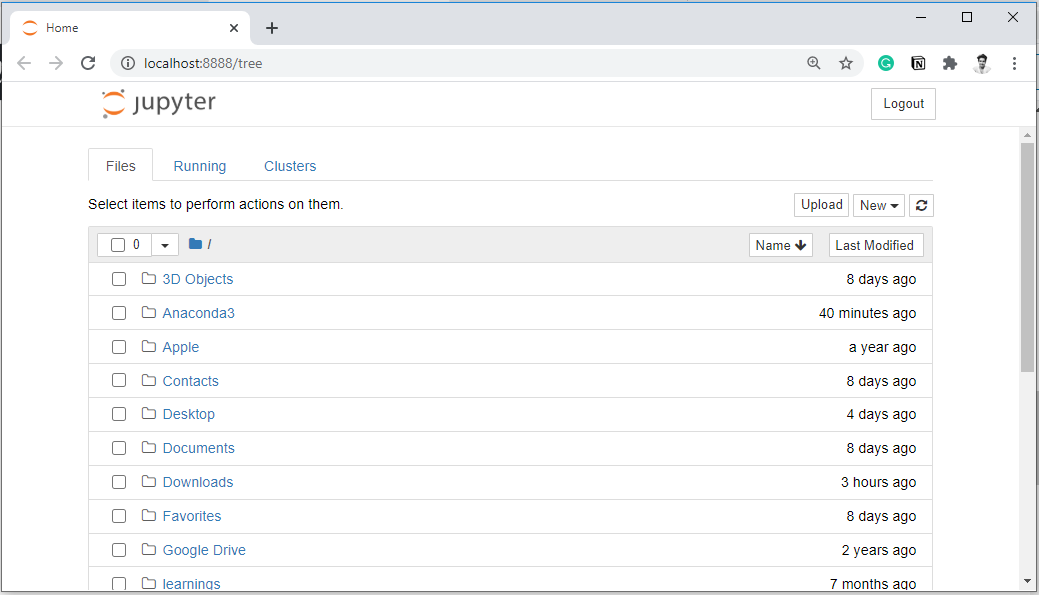This screenshot has width=1039, height=595.
Task: Open the Documents folder link
Action: 198,448
